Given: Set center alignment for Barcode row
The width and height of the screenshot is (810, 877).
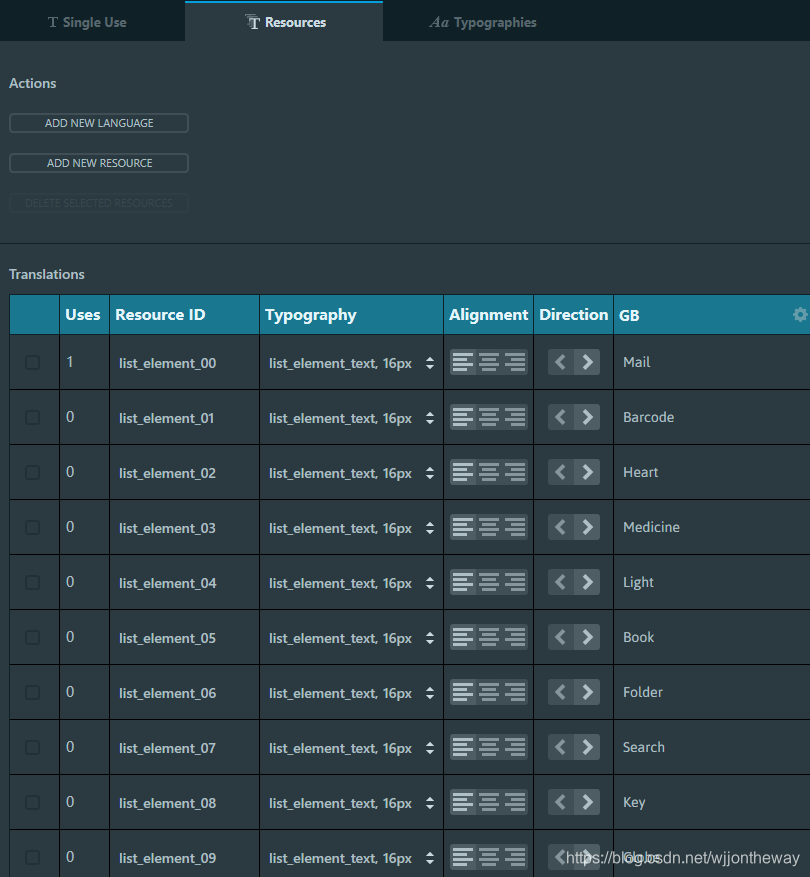Looking at the screenshot, I should coord(489,417).
